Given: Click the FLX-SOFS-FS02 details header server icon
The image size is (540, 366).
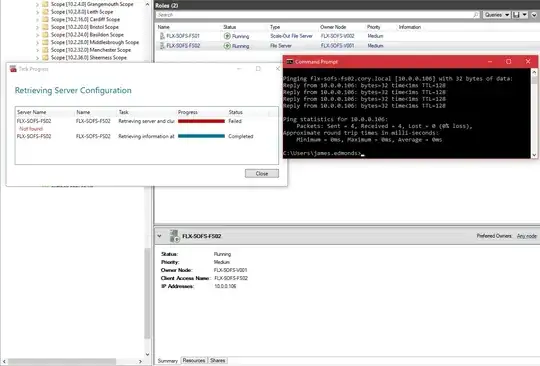Looking at the screenshot, I should coord(175,236).
